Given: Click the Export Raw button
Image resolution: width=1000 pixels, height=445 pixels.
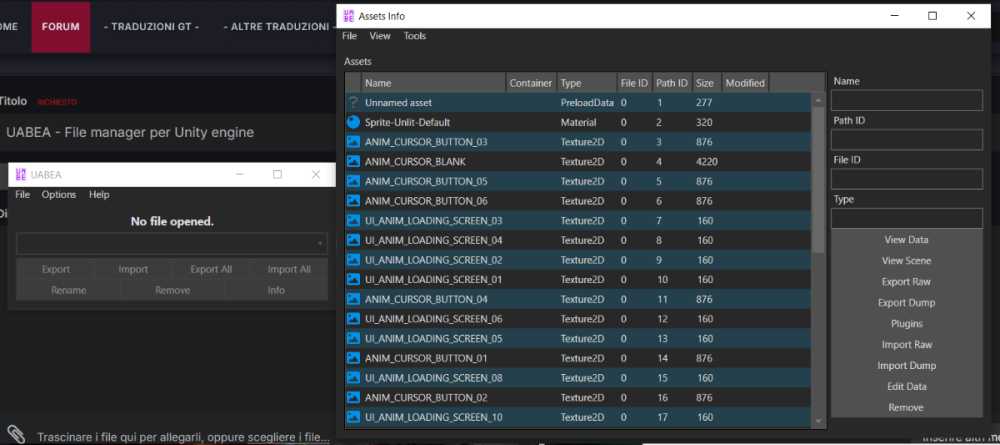Looking at the screenshot, I should click(906, 282).
